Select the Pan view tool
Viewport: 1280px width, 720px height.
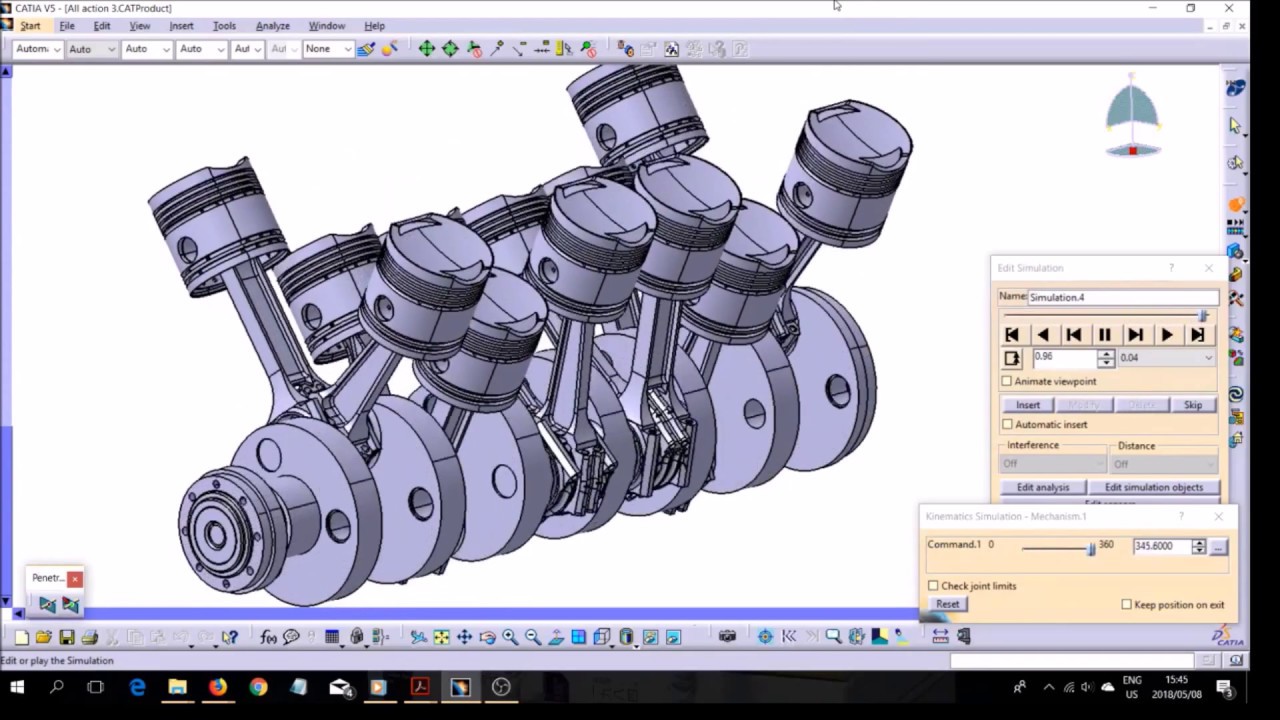pos(464,637)
